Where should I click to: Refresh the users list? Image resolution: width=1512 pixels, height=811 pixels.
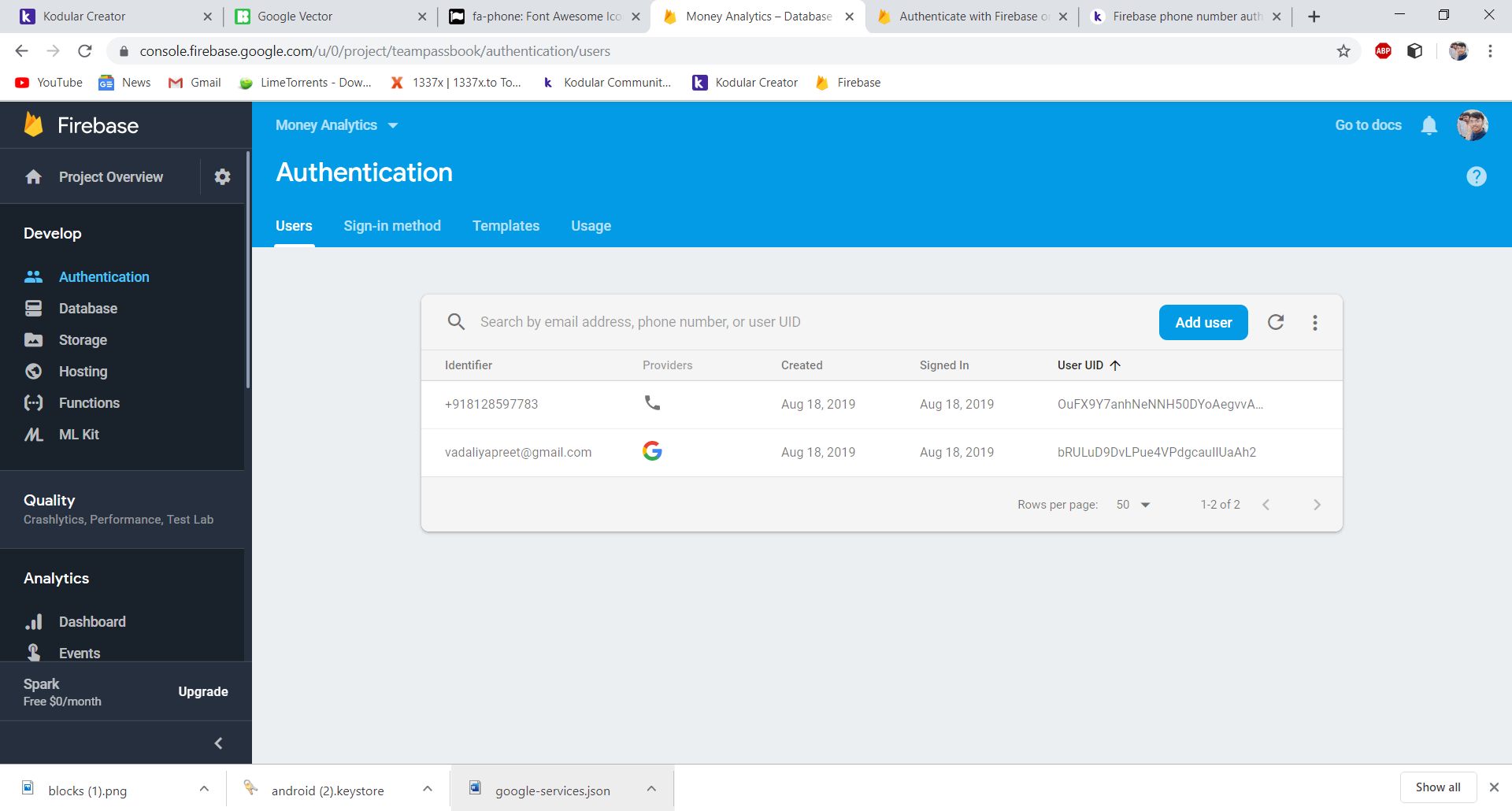coord(1276,322)
